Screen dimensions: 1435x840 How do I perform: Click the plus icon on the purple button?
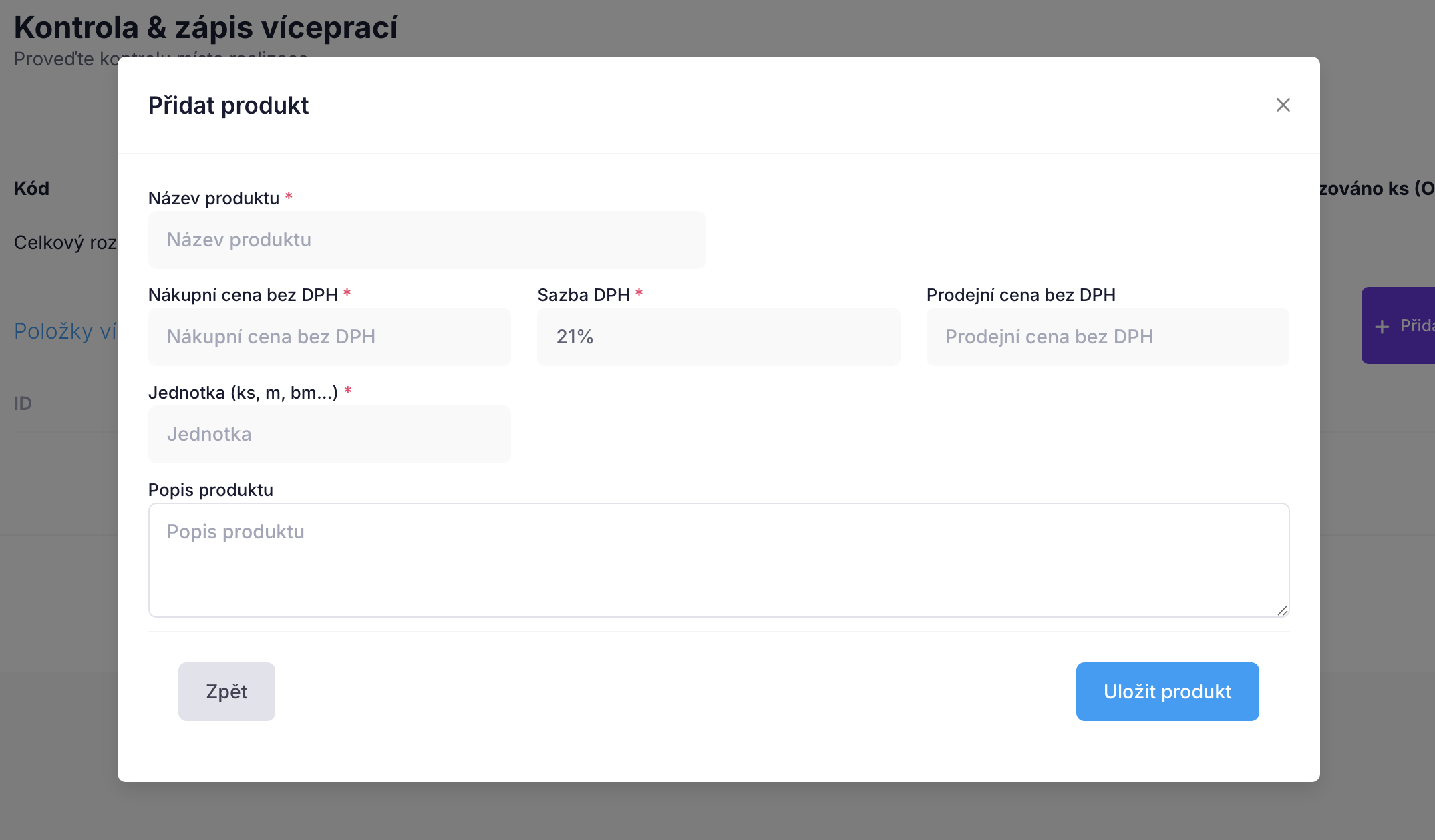pyautogui.click(x=1382, y=327)
